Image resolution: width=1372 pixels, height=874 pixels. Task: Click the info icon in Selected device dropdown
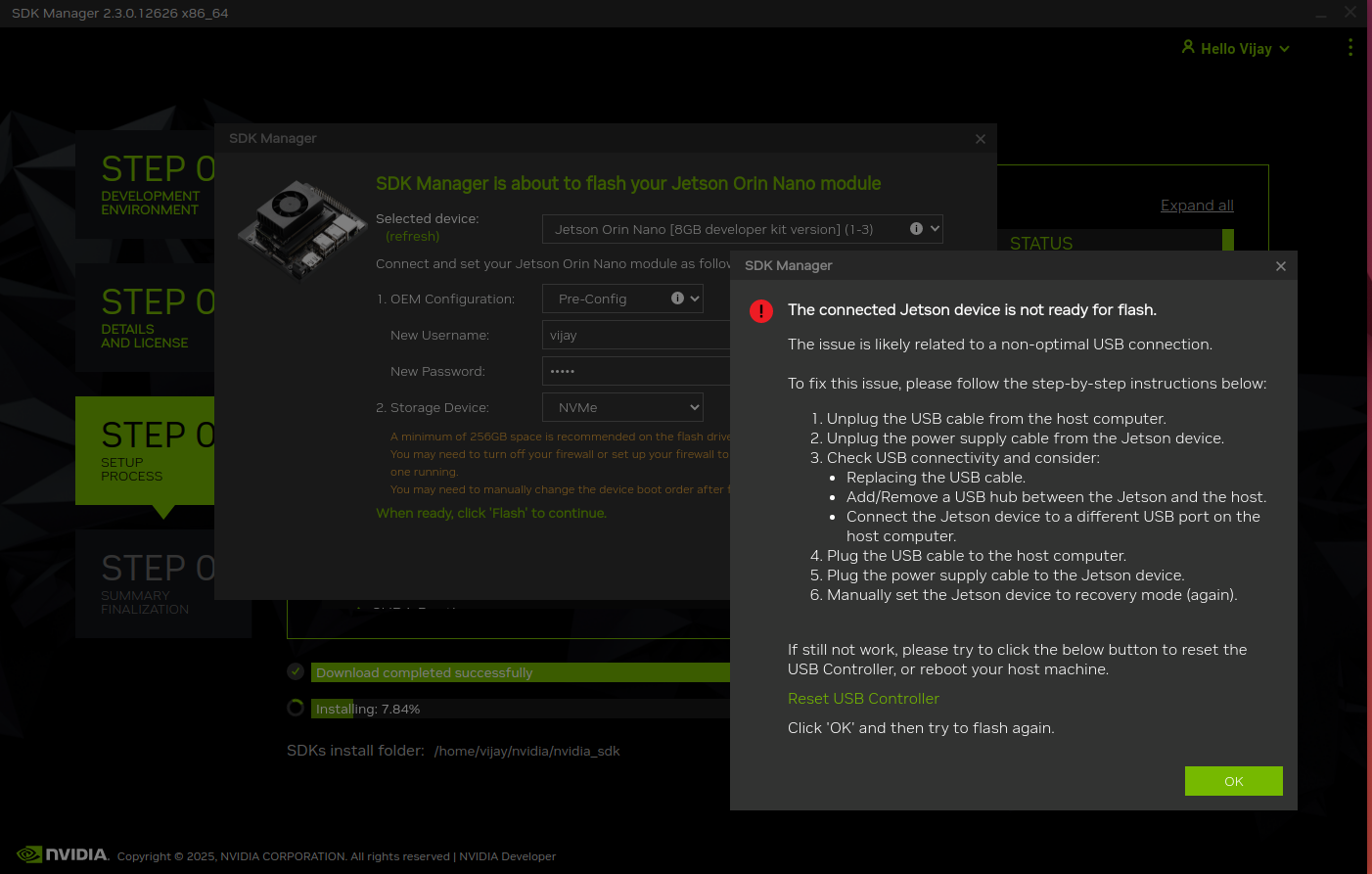pos(916,229)
